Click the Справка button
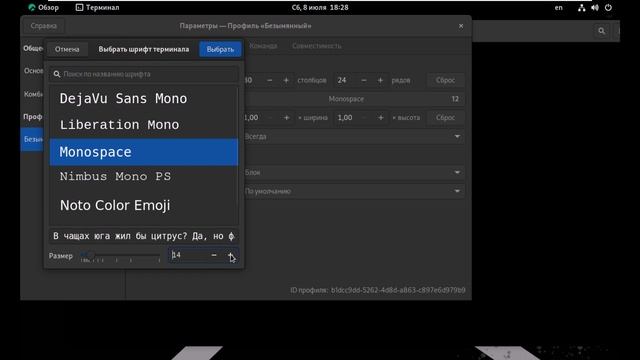Screen dimensions: 640x360 [x=43, y=26]
